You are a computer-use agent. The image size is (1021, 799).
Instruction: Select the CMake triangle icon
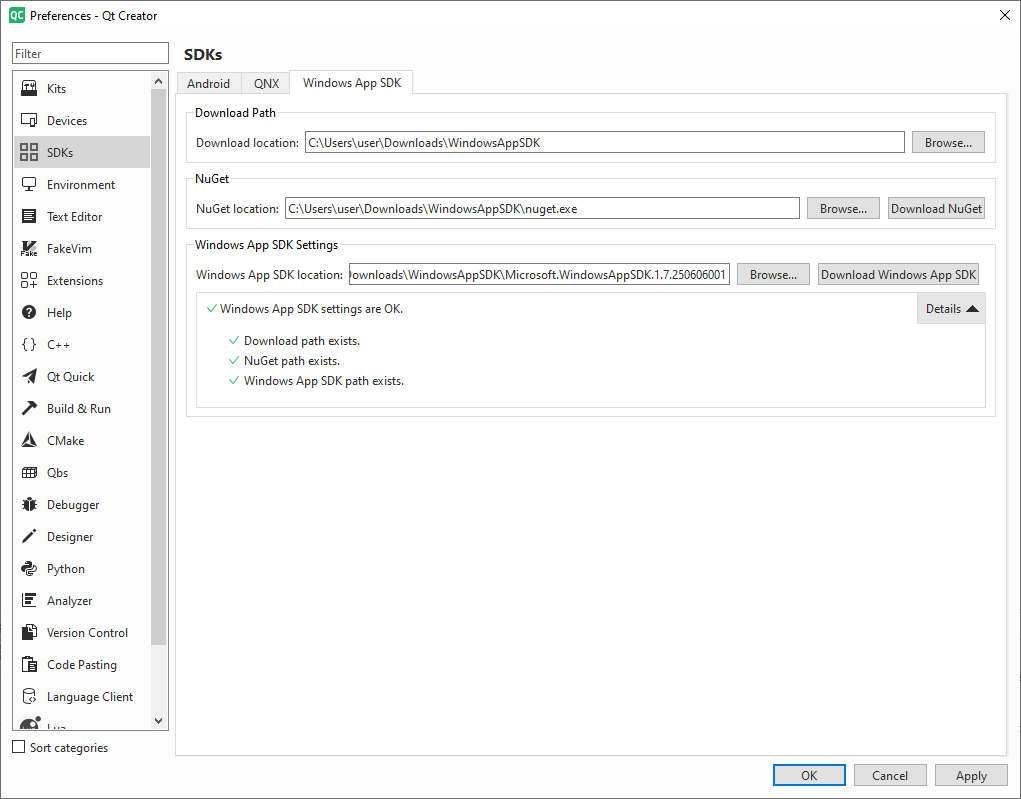tap(29, 440)
